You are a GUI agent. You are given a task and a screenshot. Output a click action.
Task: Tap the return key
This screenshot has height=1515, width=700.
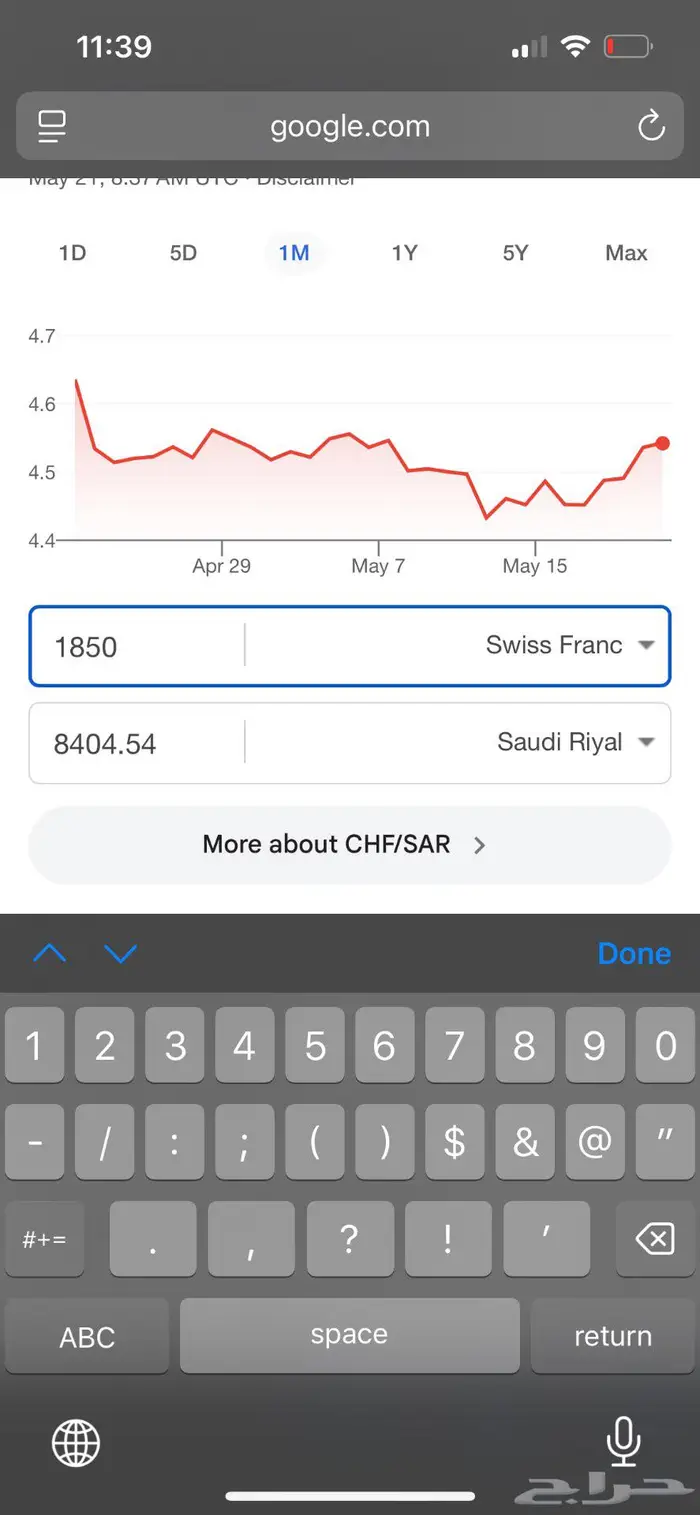coord(613,1336)
